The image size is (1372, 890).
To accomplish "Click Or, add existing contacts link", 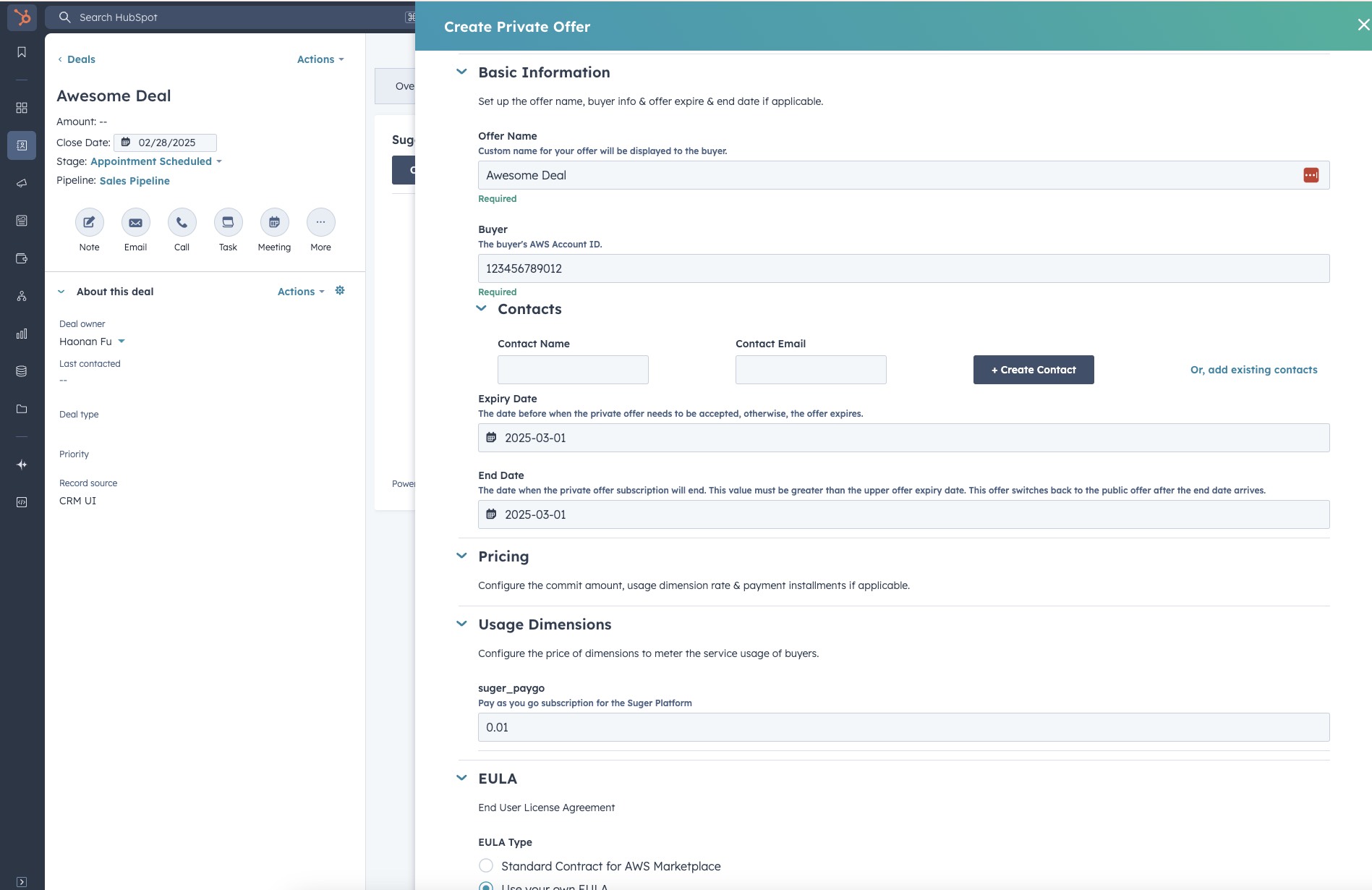I will click(x=1253, y=370).
